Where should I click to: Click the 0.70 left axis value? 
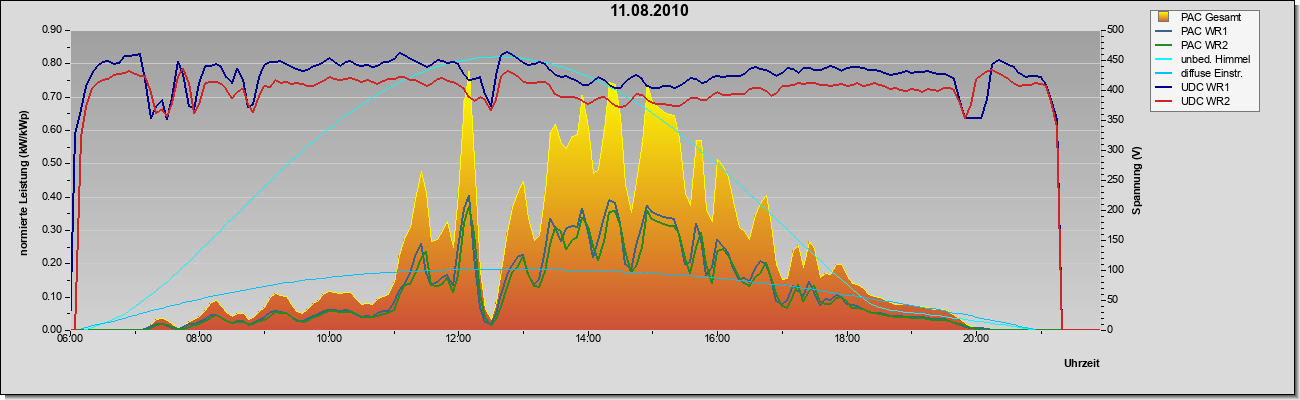(x=54, y=96)
